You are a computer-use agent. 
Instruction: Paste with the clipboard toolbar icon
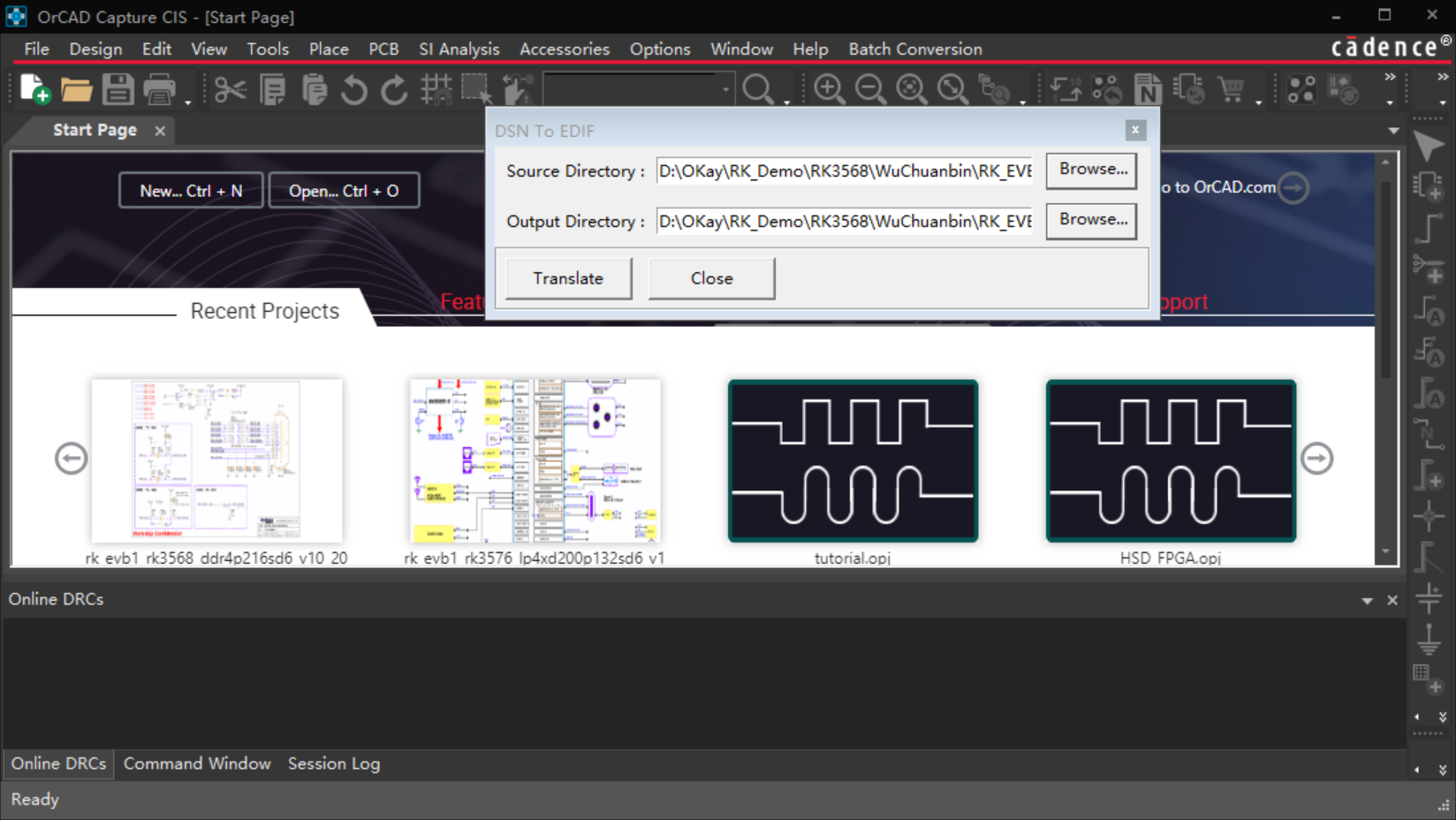(314, 89)
